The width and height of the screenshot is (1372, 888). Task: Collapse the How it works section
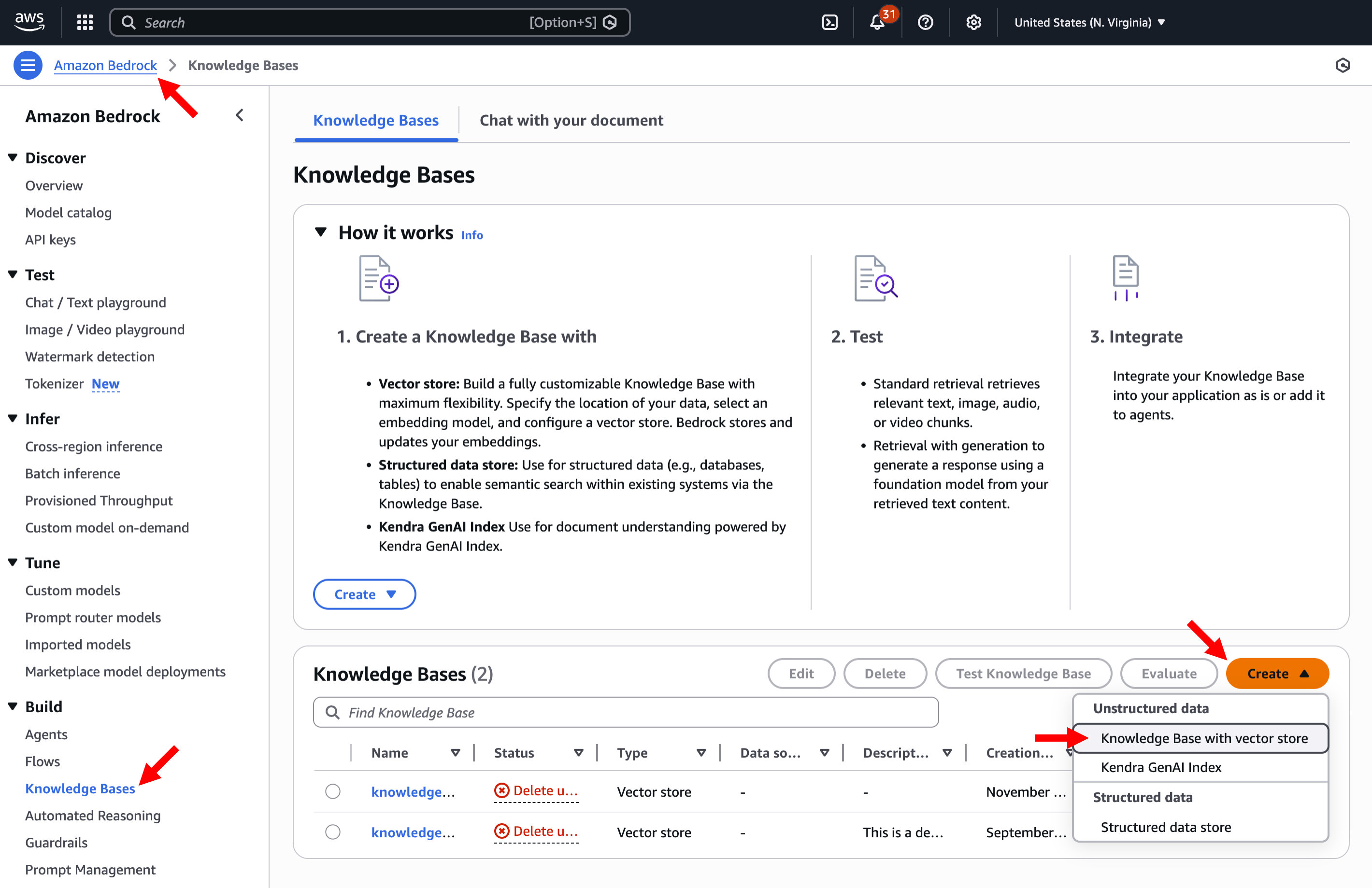click(321, 232)
